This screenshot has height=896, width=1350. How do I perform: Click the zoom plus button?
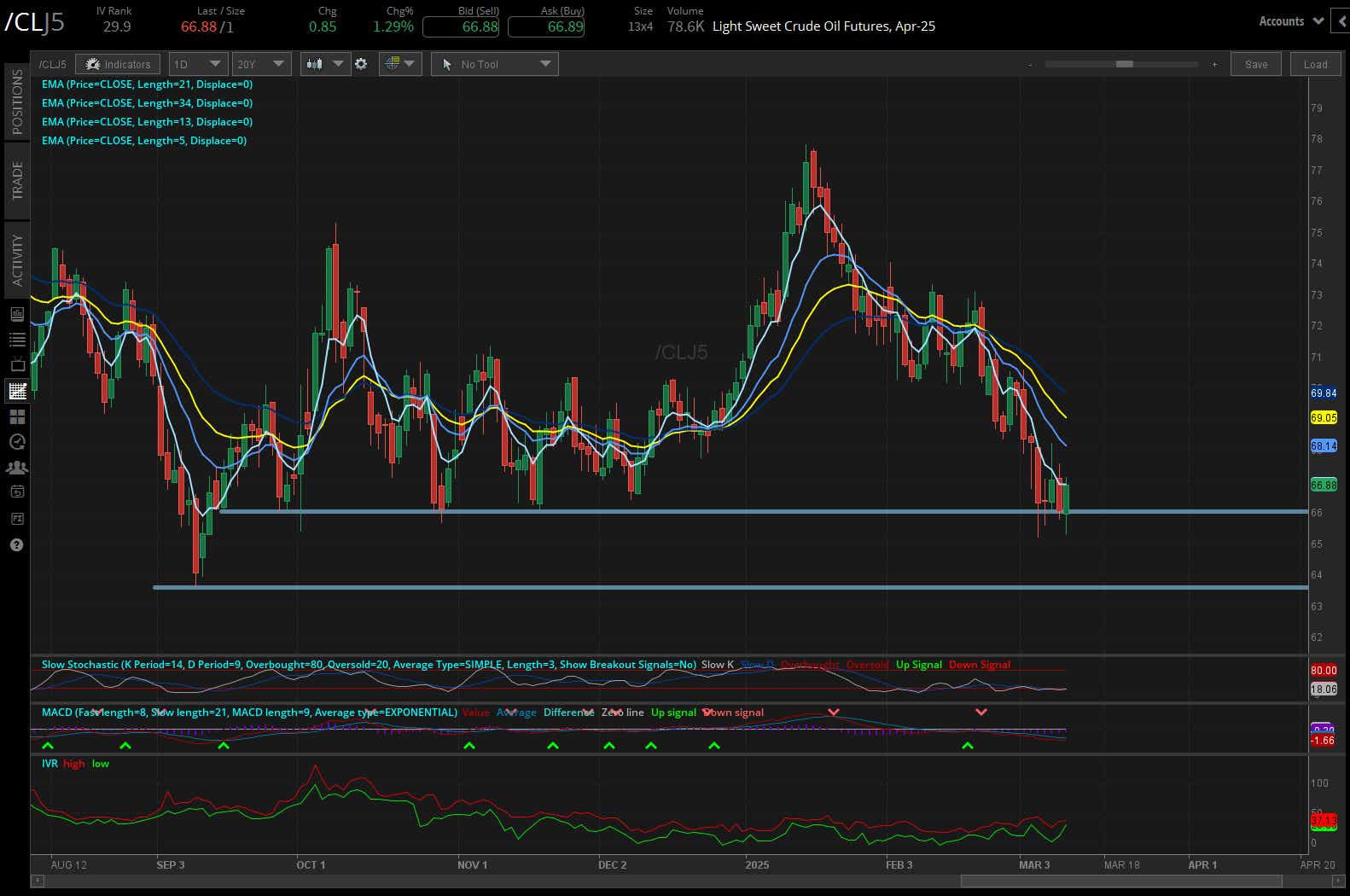[1214, 65]
